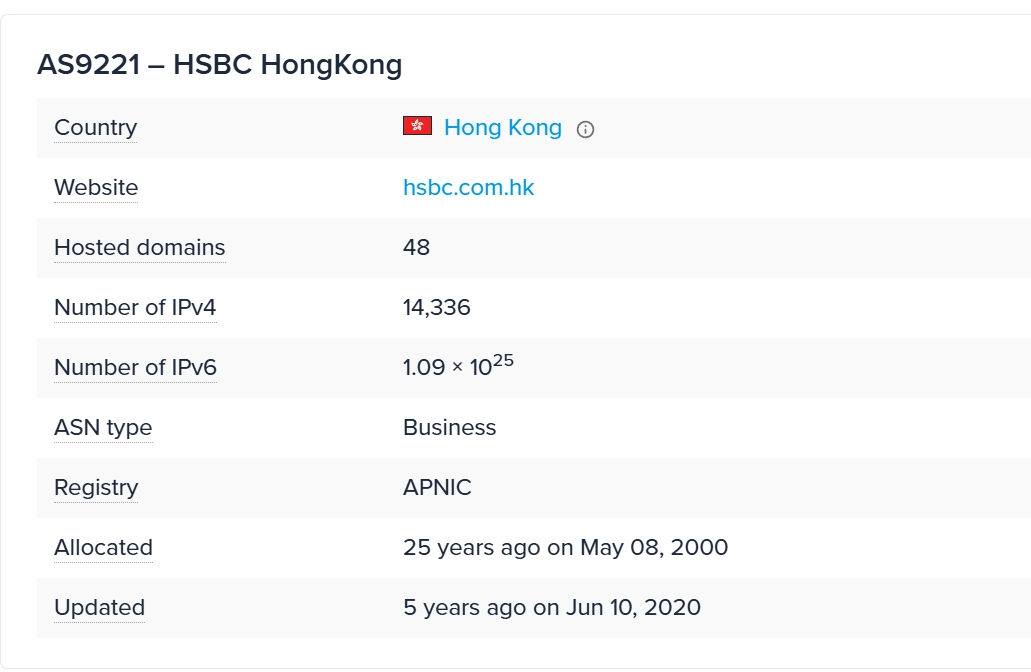Click the underlined Allocated label
The image size is (1031, 672).
(x=103, y=548)
